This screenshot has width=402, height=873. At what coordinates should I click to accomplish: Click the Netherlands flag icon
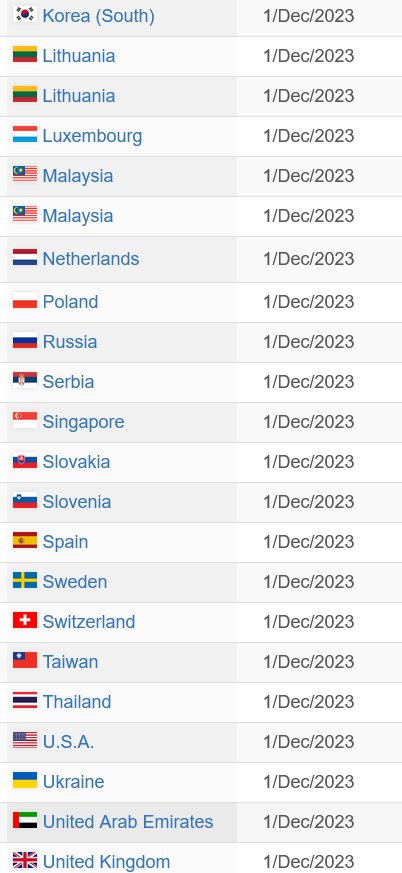click(x=25, y=258)
